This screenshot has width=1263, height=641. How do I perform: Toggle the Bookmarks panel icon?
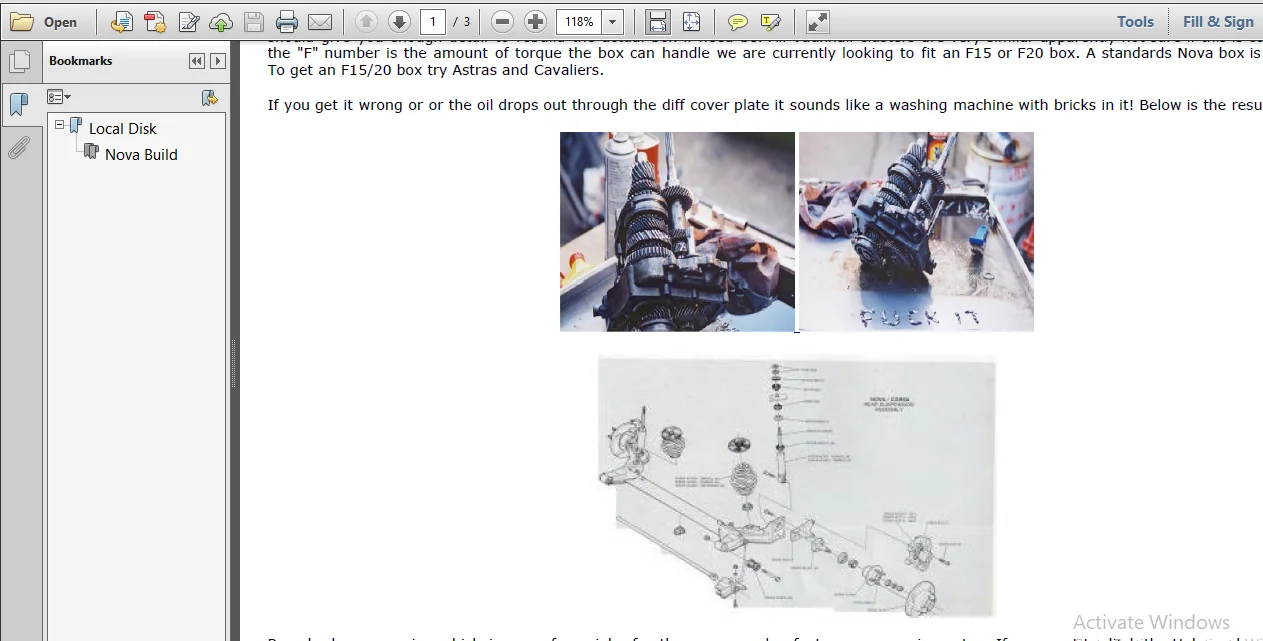[19, 104]
